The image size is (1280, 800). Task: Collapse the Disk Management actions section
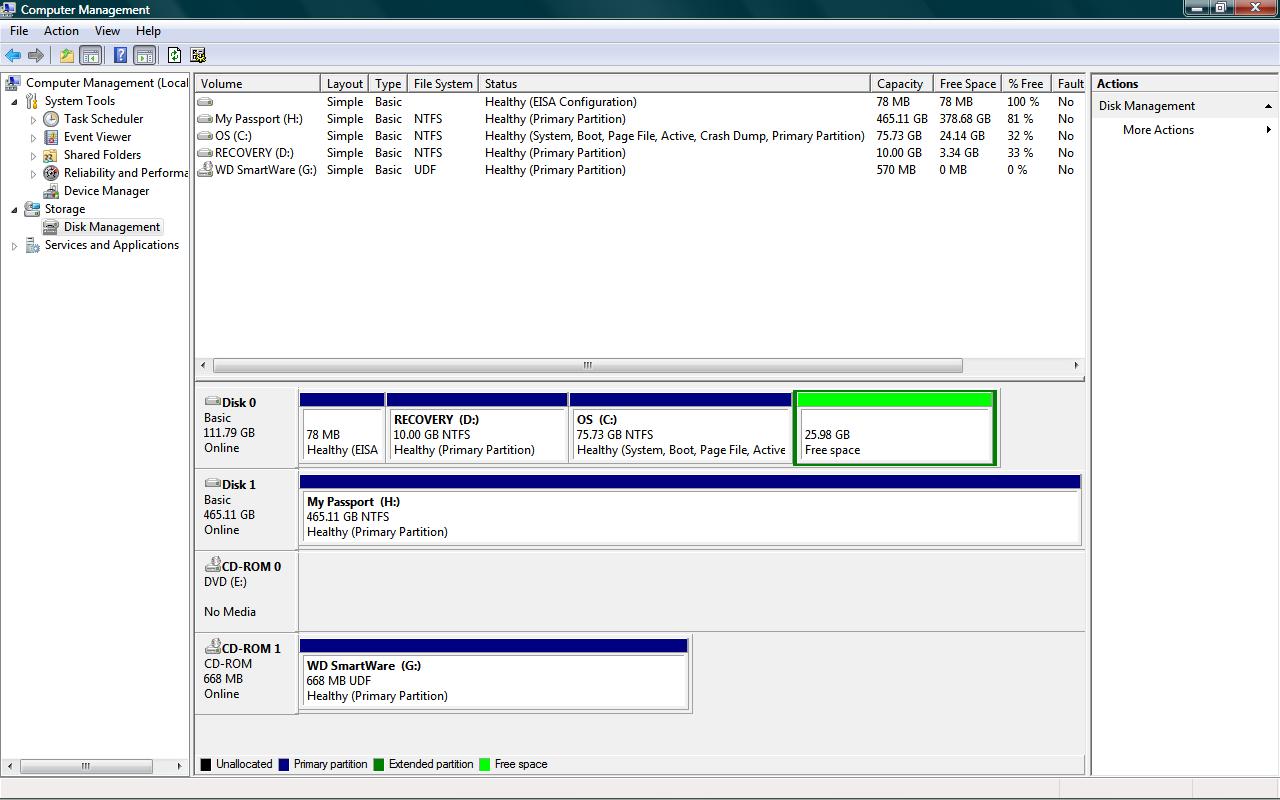(x=1268, y=106)
